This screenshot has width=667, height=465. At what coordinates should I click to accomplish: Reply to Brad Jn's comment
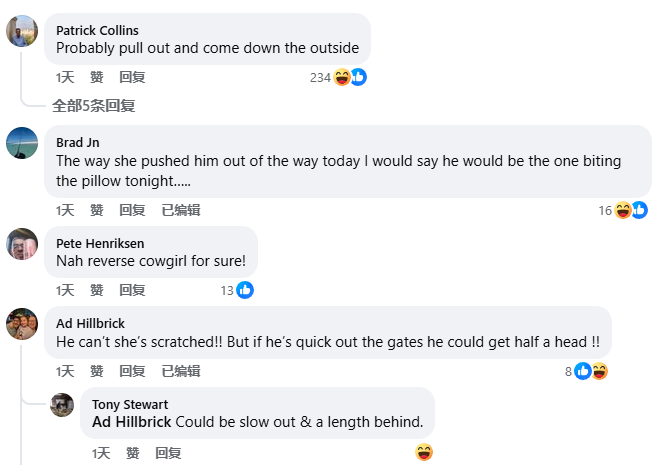tap(132, 210)
